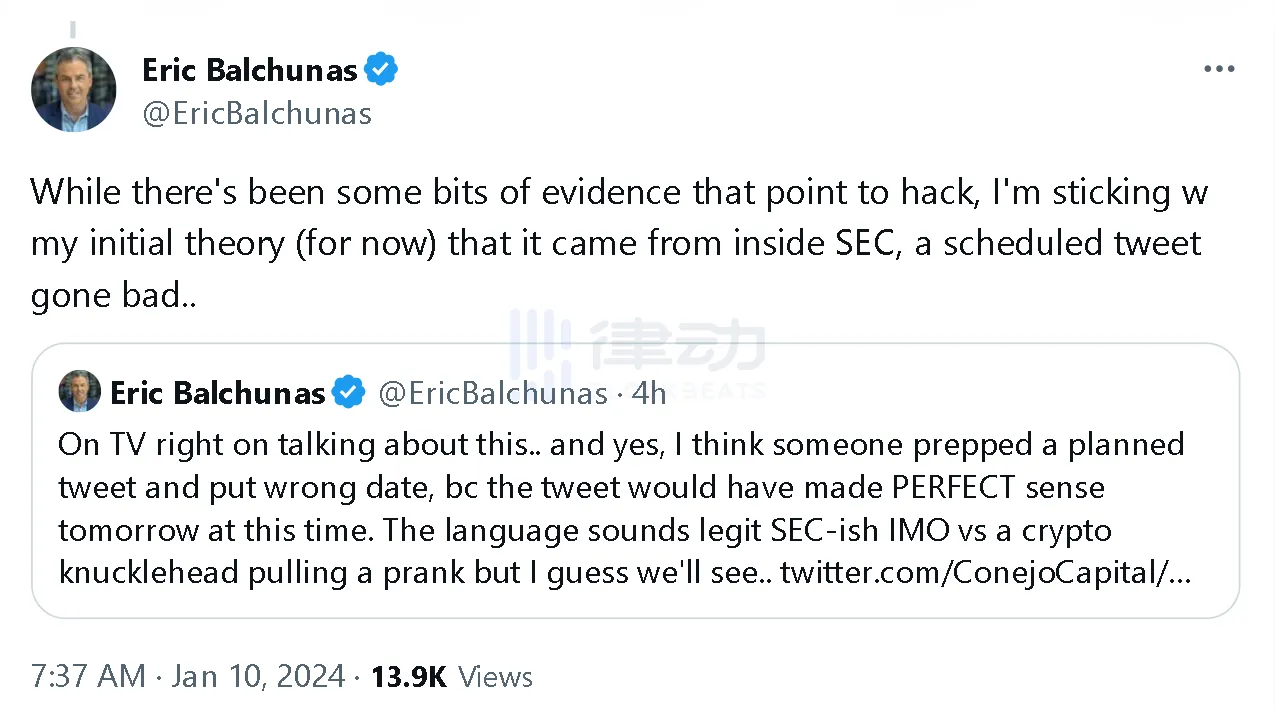Click the "Jan 10, 2024" post date
This screenshot has height=710, width=1275.
click(258, 677)
